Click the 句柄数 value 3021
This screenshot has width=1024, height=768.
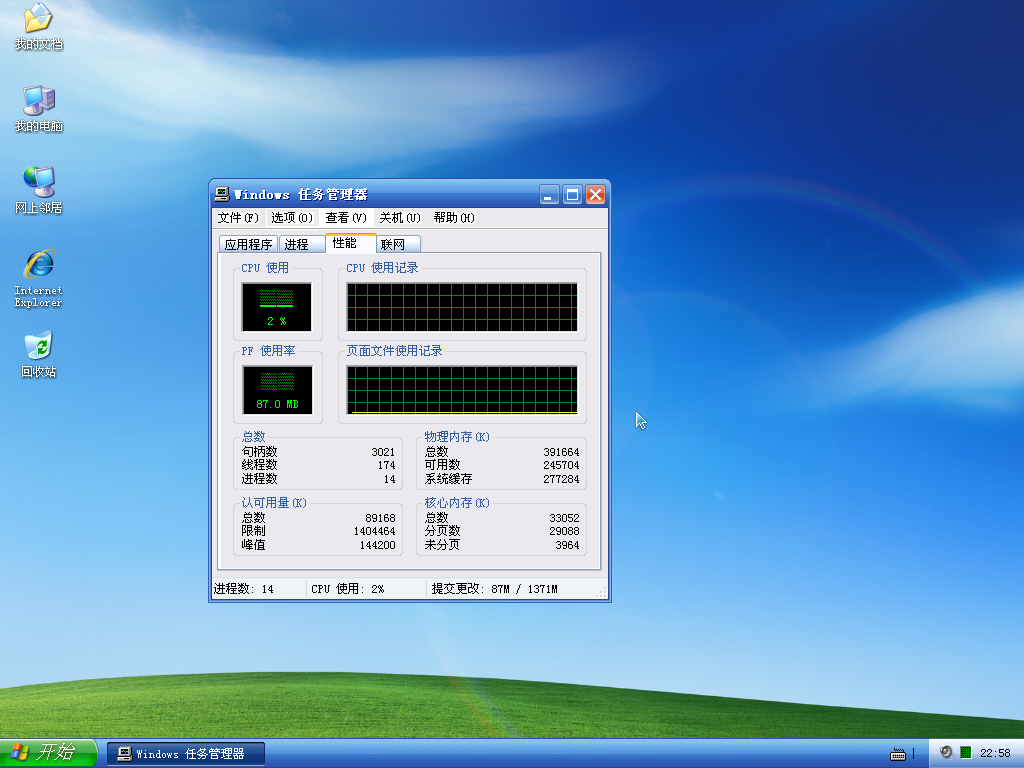383,452
